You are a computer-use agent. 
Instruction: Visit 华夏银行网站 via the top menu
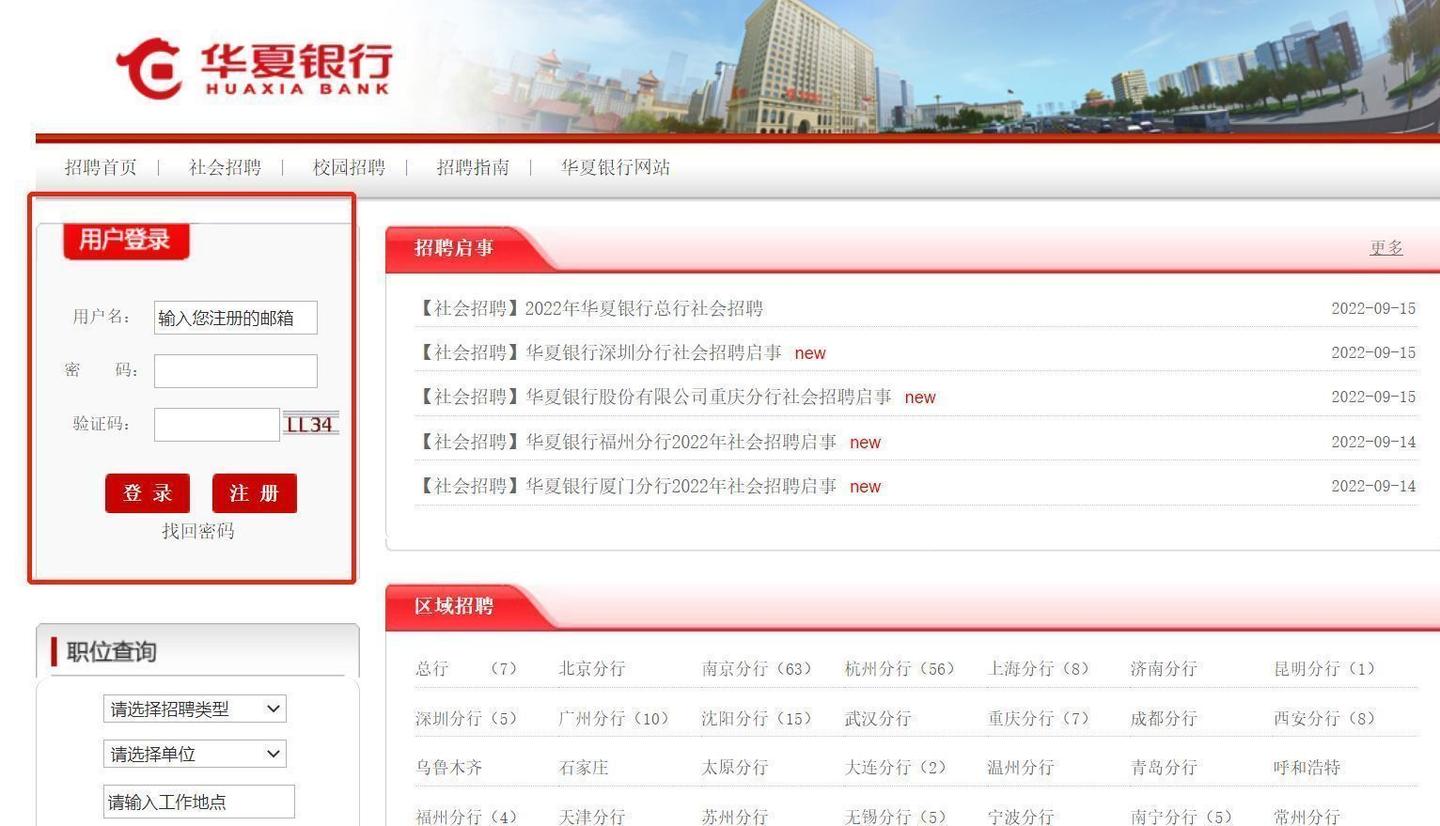[613, 167]
